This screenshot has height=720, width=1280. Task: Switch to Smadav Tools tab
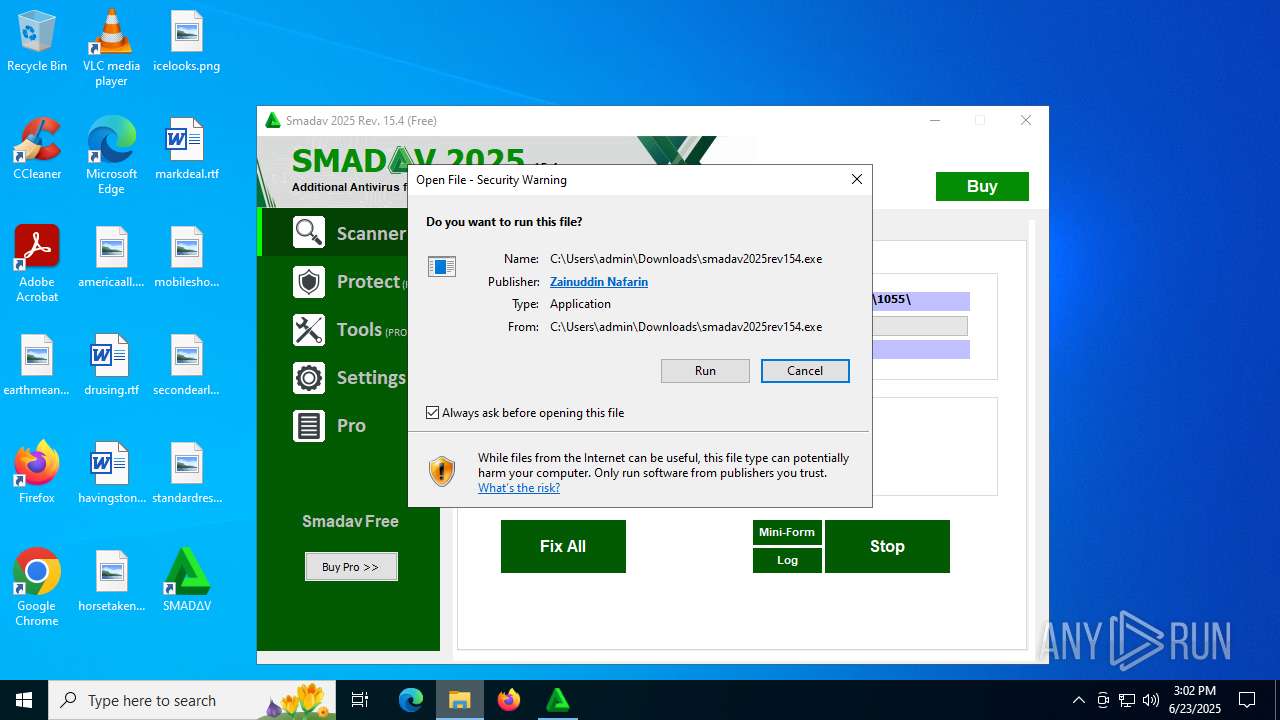coord(349,330)
